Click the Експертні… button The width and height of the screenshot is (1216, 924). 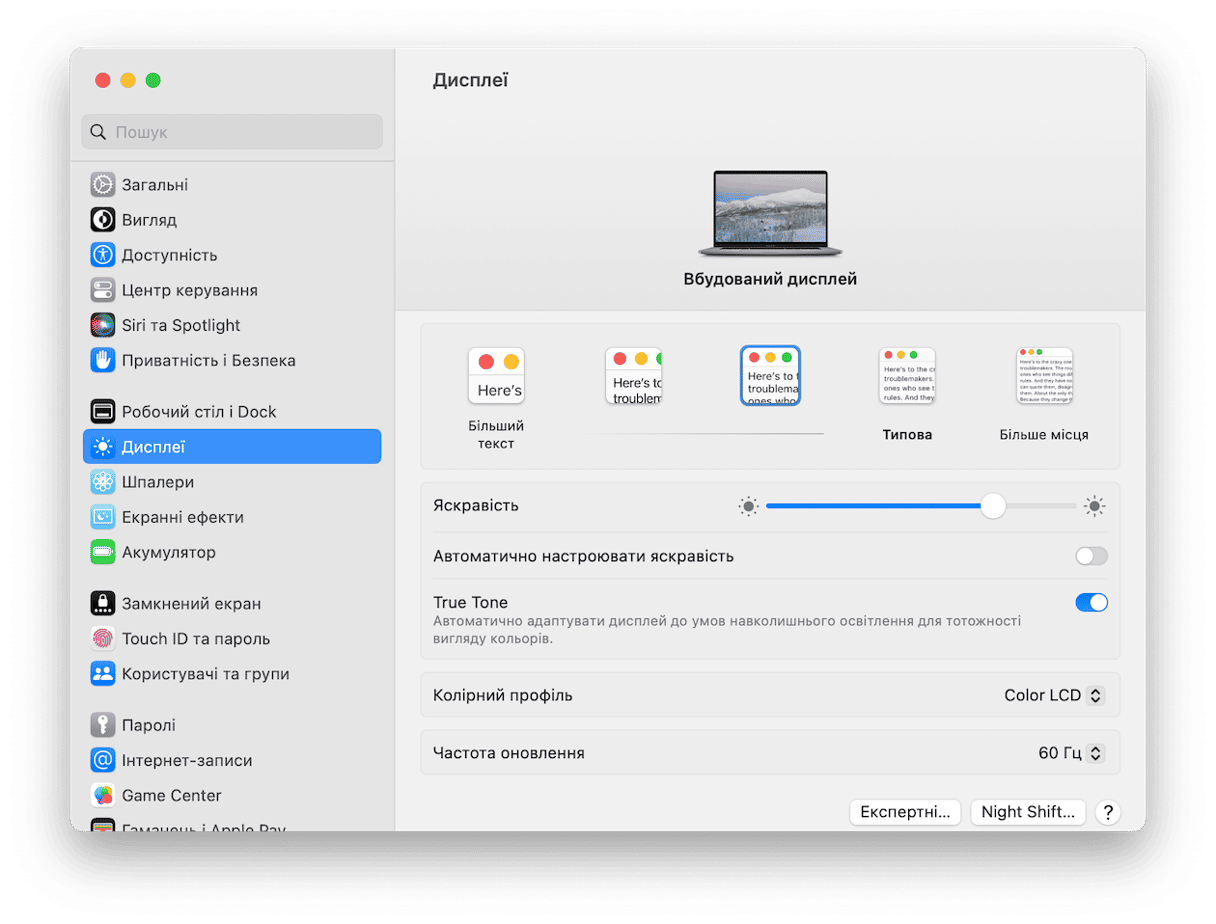tap(905, 812)
